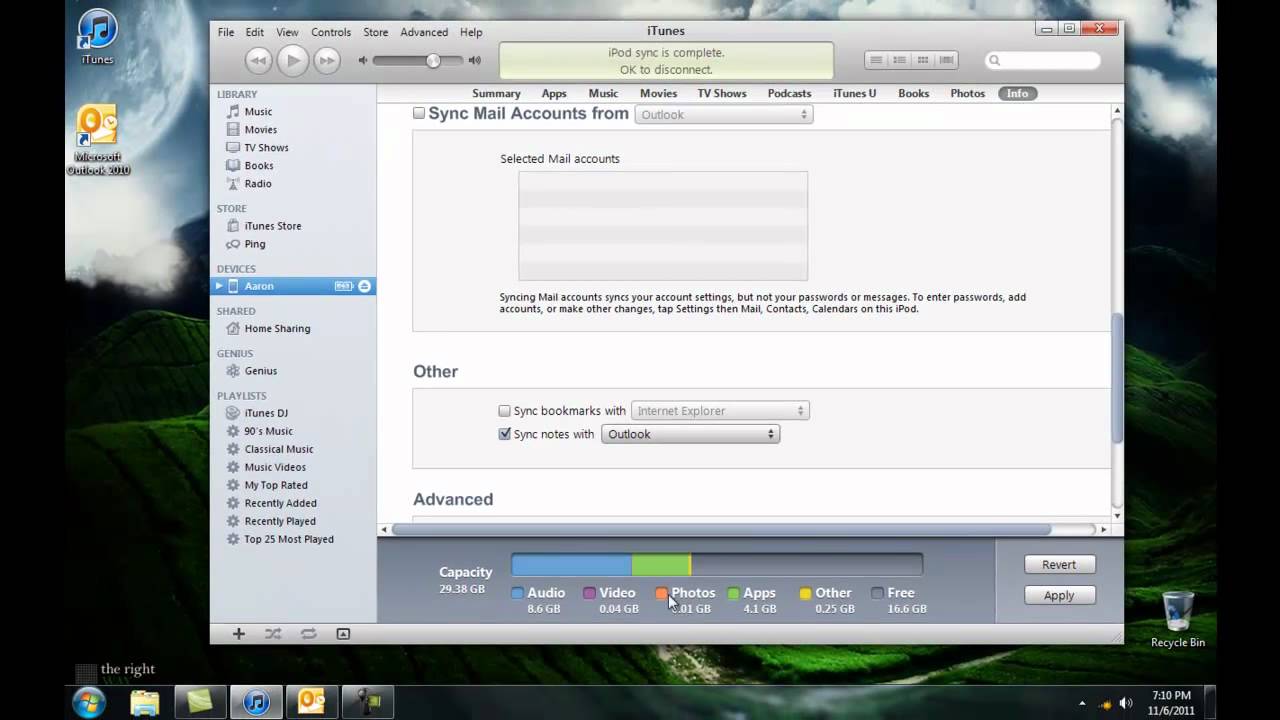
Task: Open the Edit menu
Action: point(255,32)
